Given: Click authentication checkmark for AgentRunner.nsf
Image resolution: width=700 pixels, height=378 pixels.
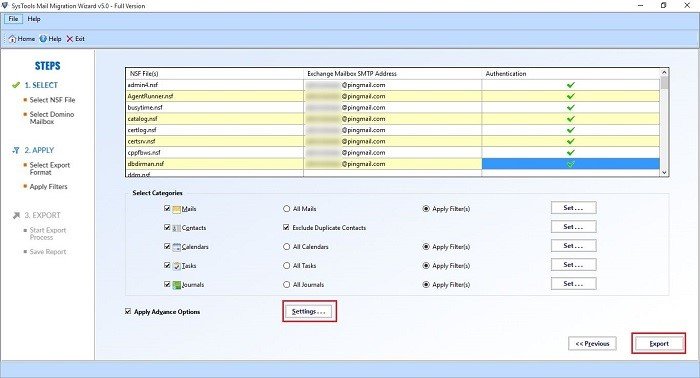Looking at the screenshot, I should pos(571,96).
